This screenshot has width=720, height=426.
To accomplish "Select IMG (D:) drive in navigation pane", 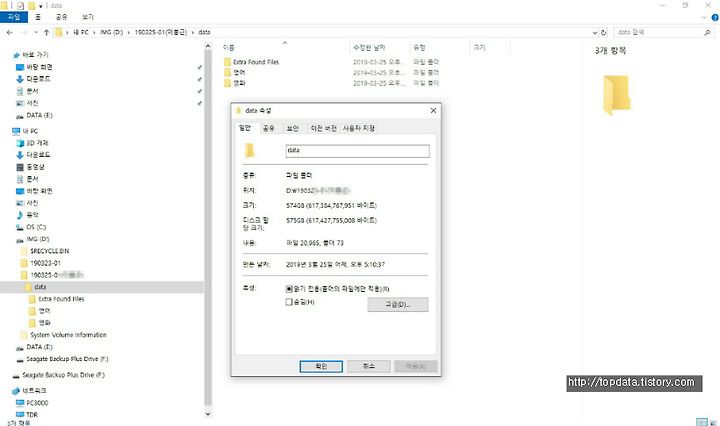I will [33, 239].
